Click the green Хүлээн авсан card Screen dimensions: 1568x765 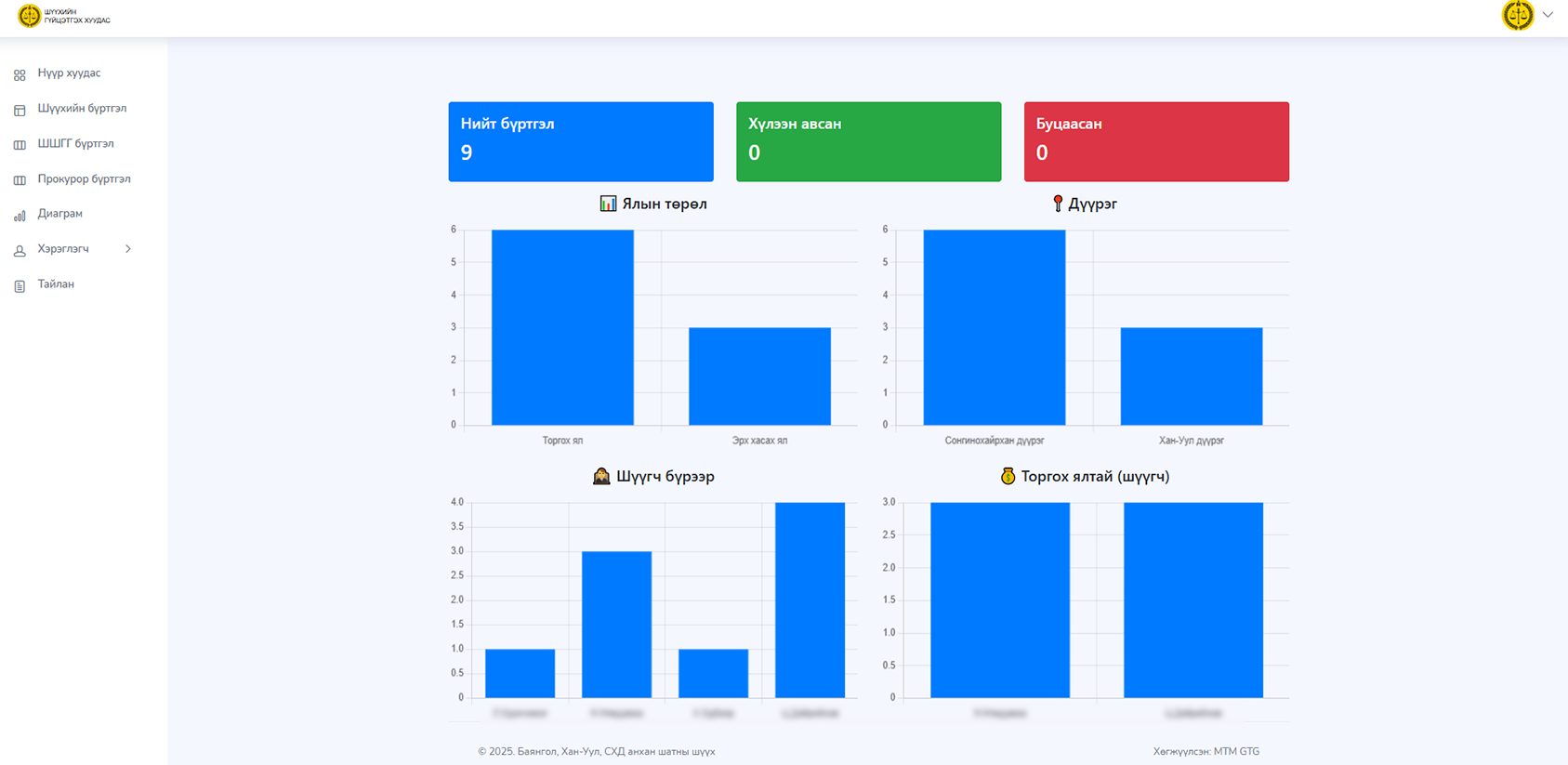pyautogui.click(x=868, y=141)
